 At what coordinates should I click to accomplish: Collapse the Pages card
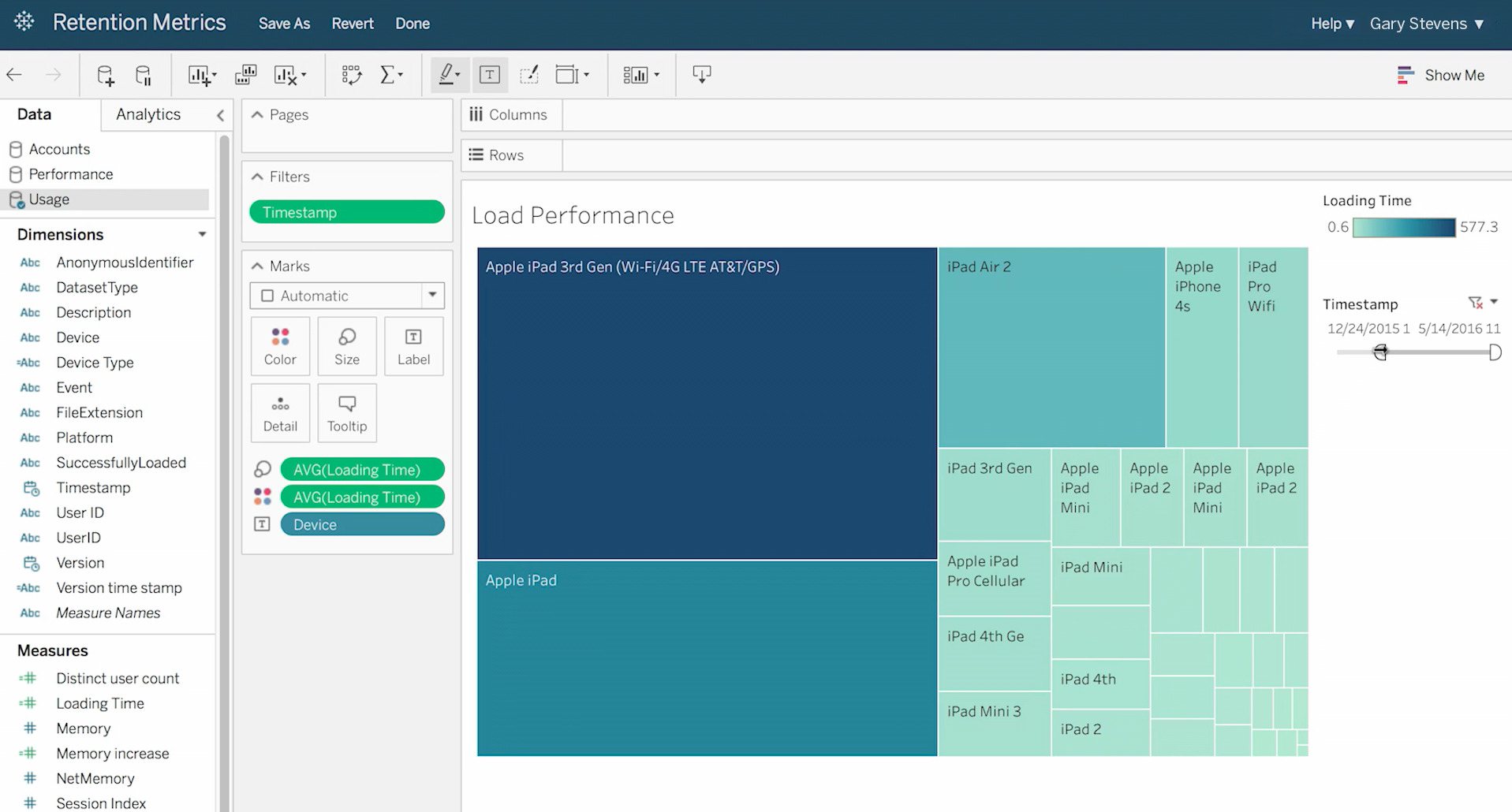[x=257, y=115]
